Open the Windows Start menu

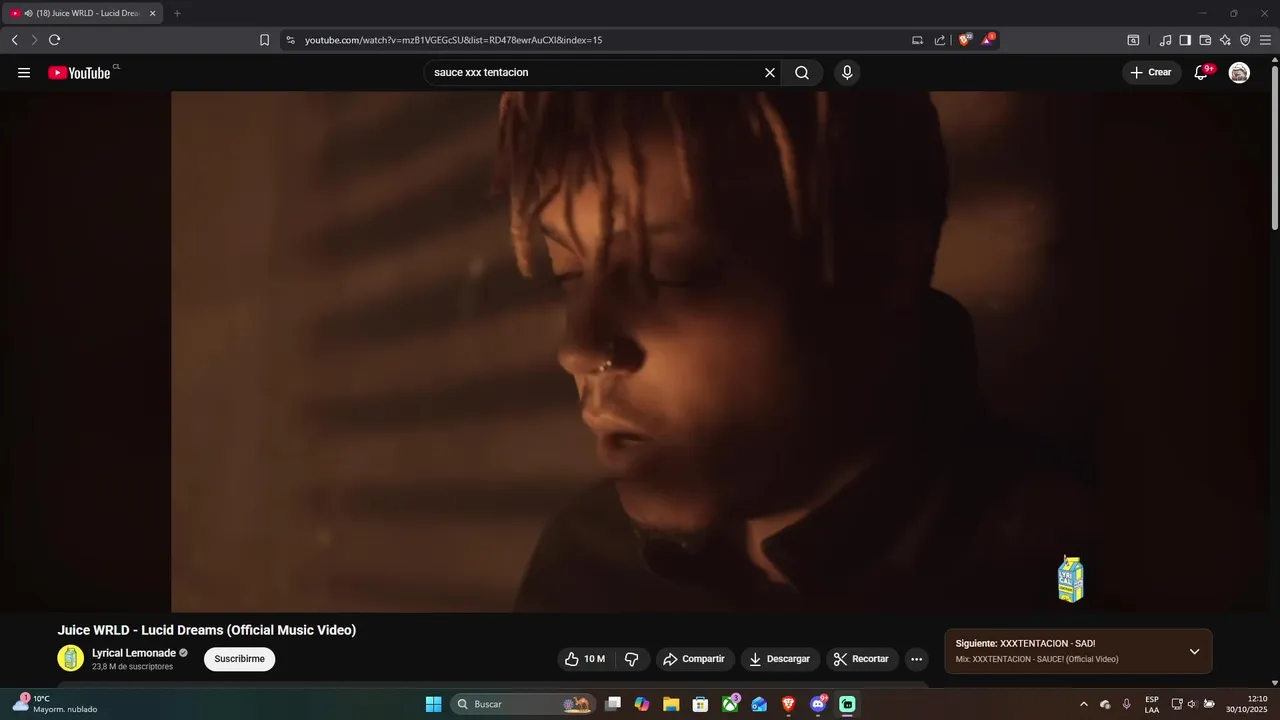coord(433,704)
